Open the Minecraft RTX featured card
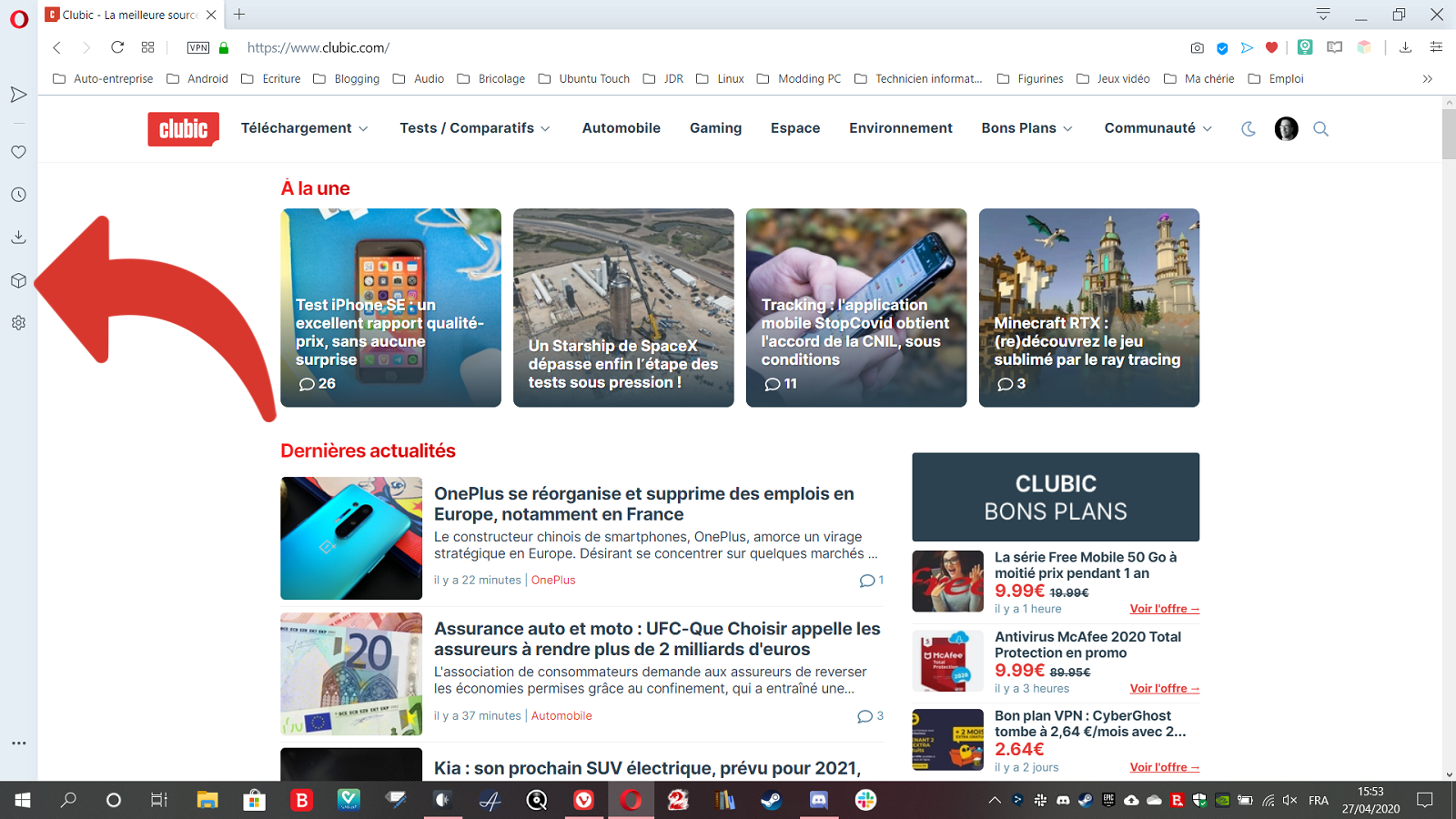The width and height of the screenshot is (1456, 819). pyautogui.click(x=1089, y=308)
